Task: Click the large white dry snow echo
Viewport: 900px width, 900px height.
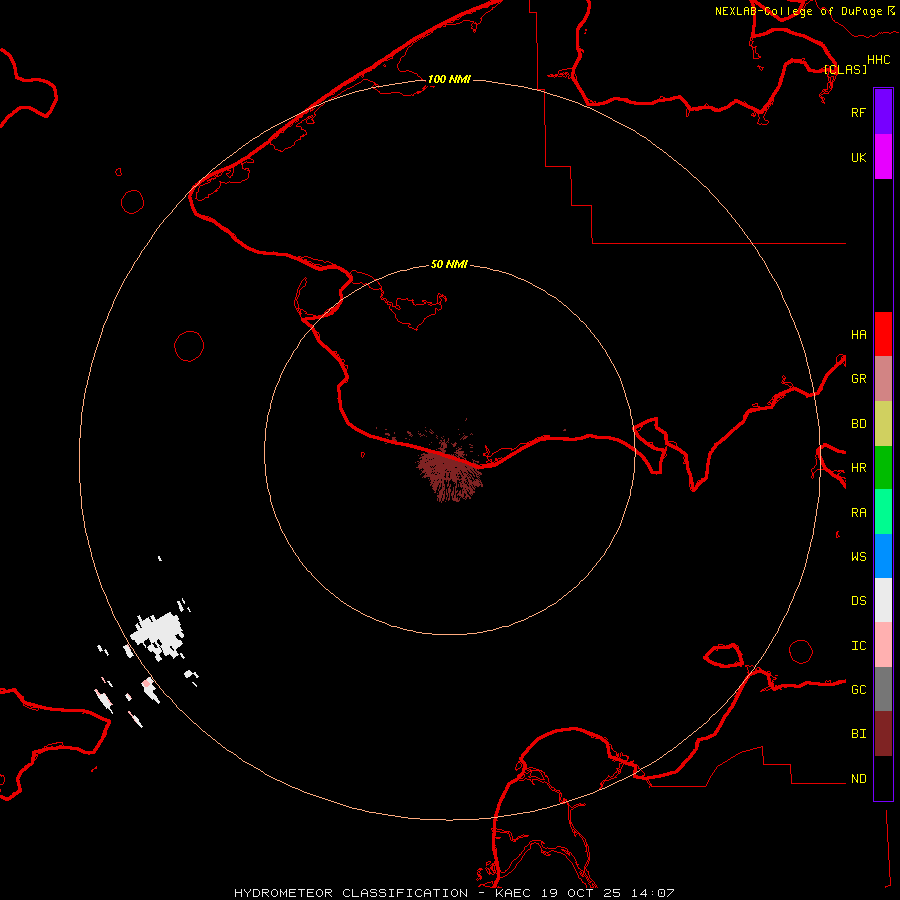Action: tap(158, 633)
